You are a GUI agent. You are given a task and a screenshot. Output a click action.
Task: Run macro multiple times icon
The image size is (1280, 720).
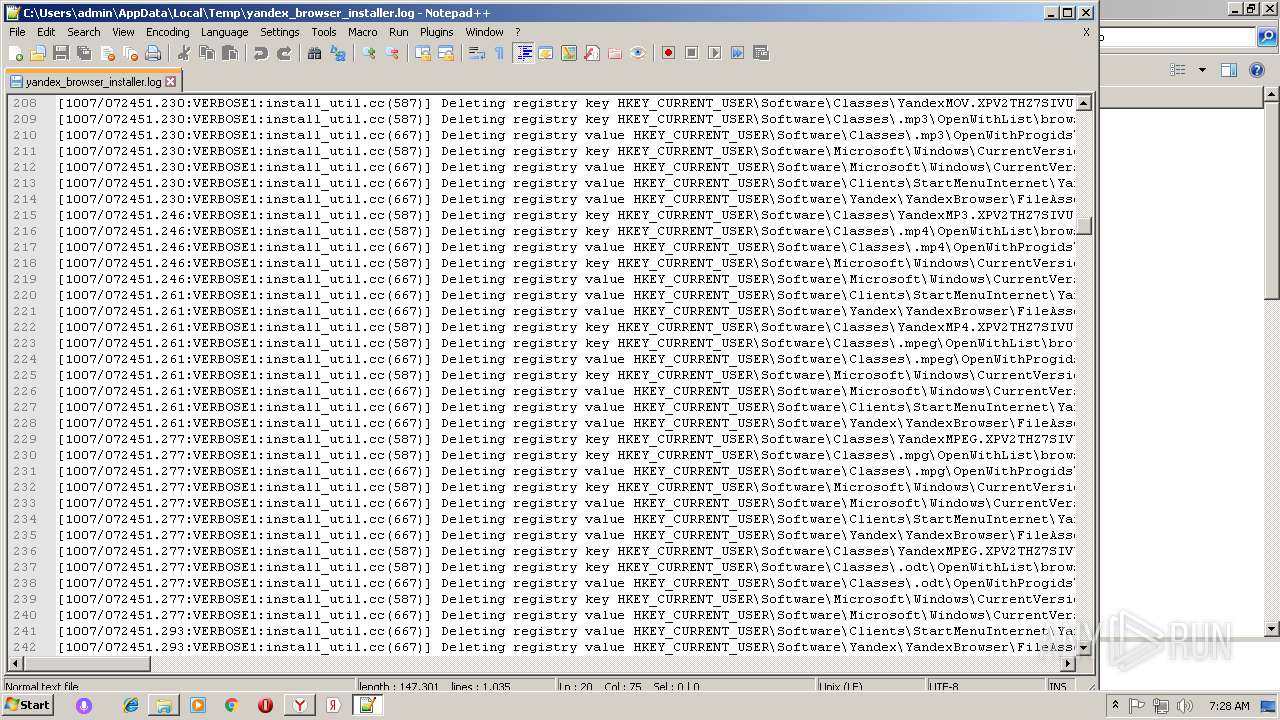click(737, 53)
